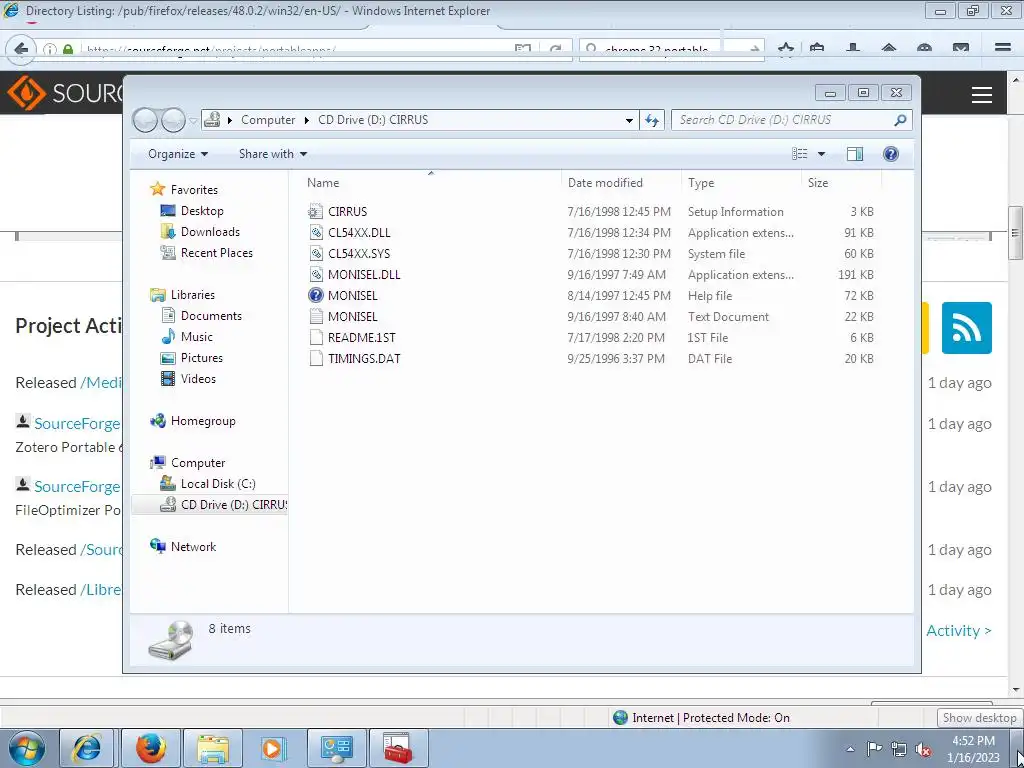Viewport: 1024px width, 768px height.
Task: Open the Organize menu
Action: [178, 153]
